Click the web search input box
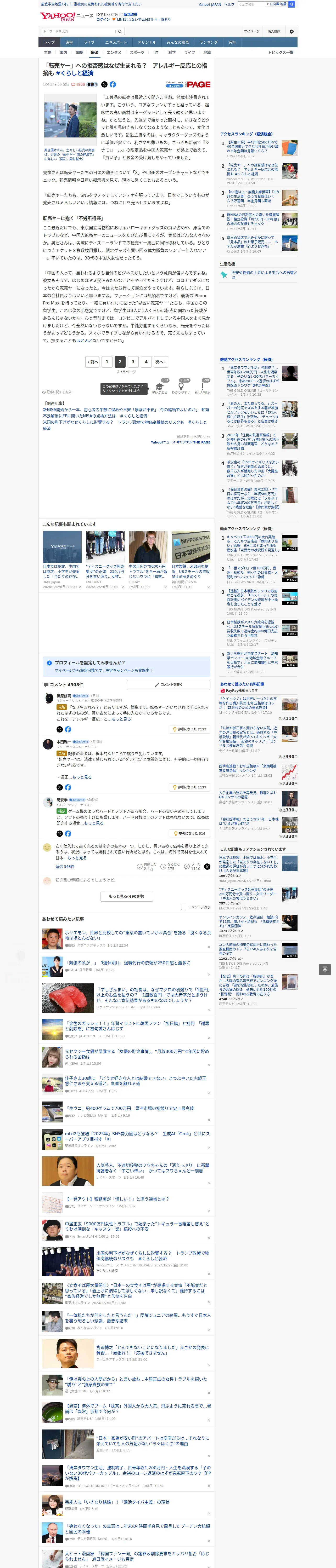336x1568 pixels. click(x=251, y=4)
